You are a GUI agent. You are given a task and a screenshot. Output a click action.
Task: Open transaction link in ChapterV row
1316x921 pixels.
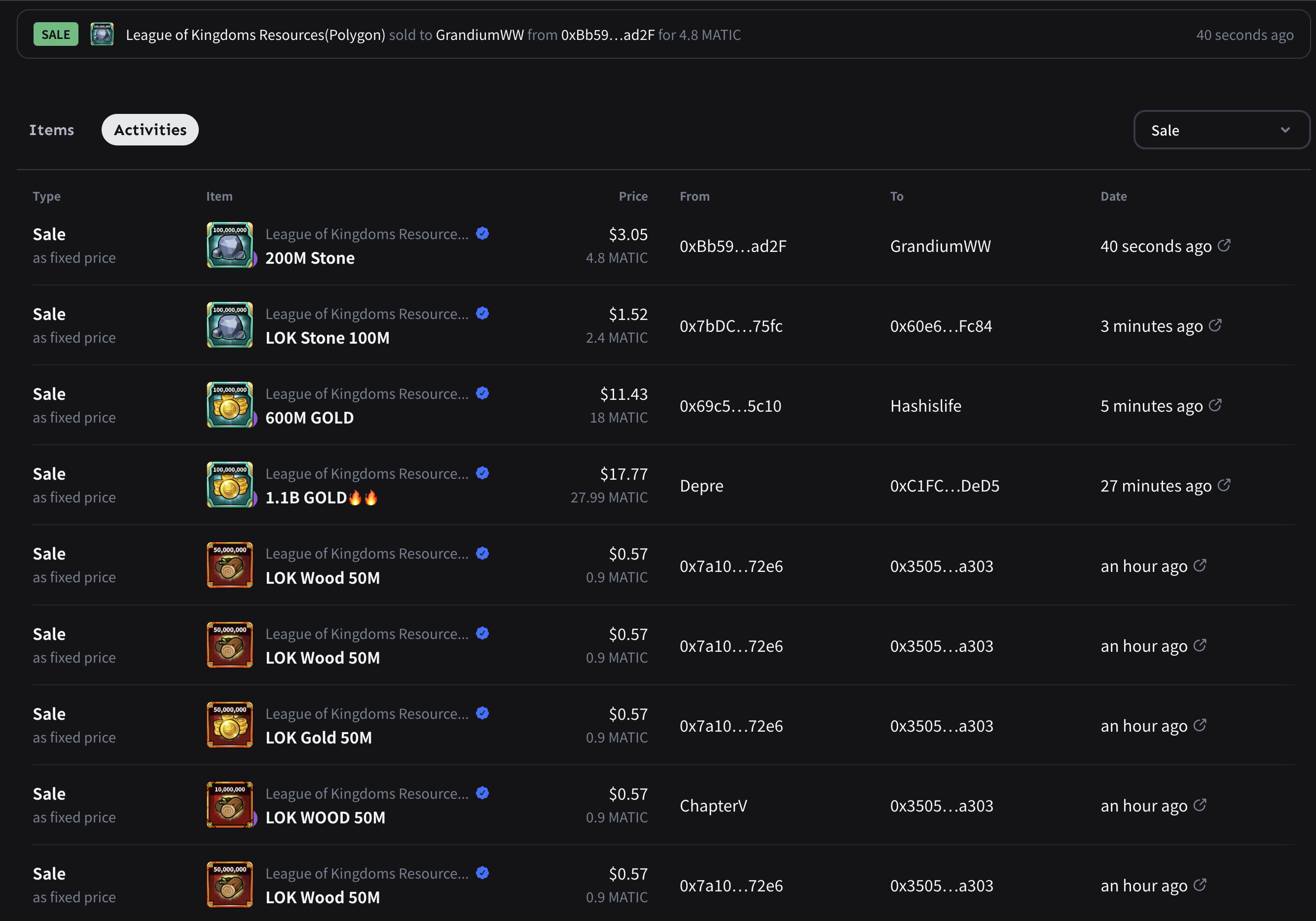(x=1200, y=805)
